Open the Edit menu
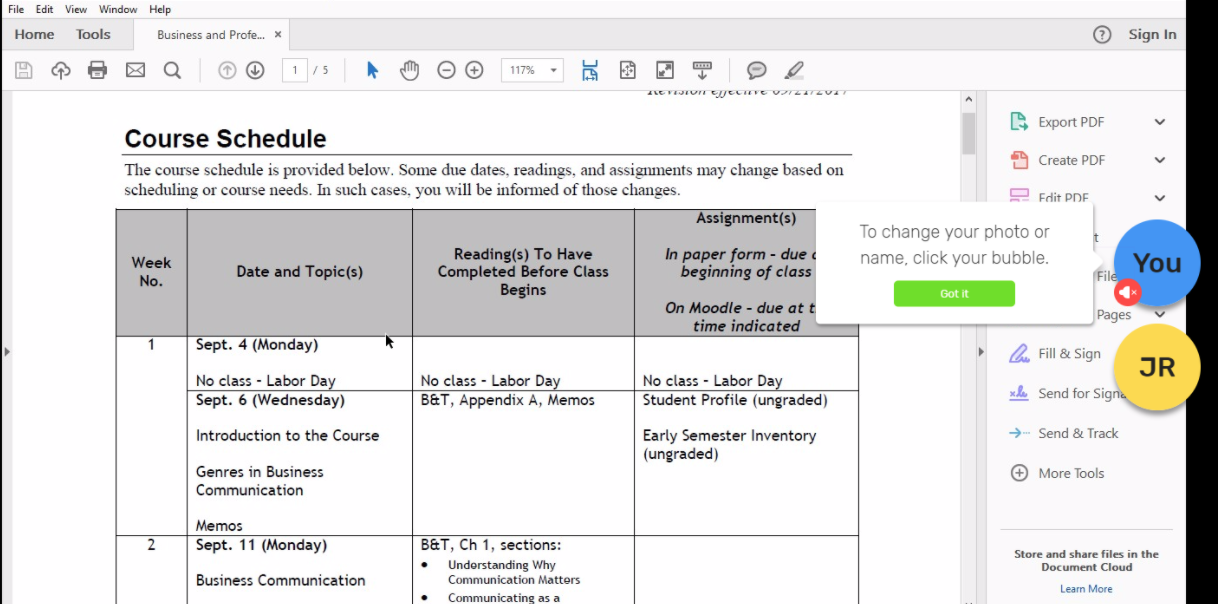The width and height of the screenshot is (1218, 608). pyautogui.click(x=44, y=9)
